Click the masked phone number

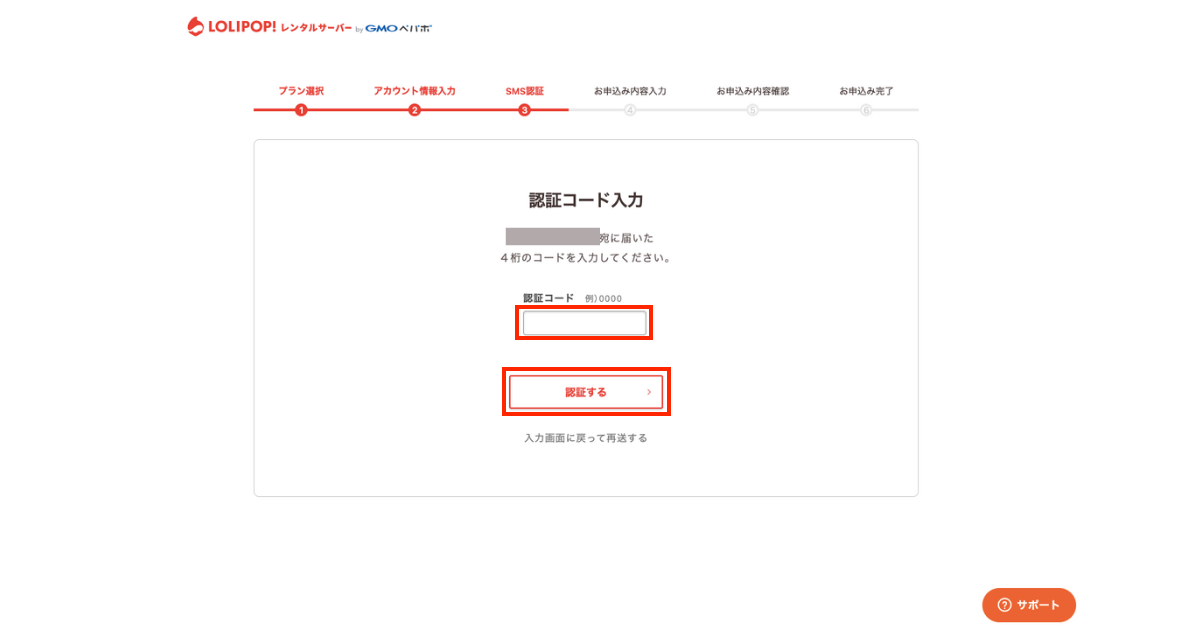[x=552, y=237]
